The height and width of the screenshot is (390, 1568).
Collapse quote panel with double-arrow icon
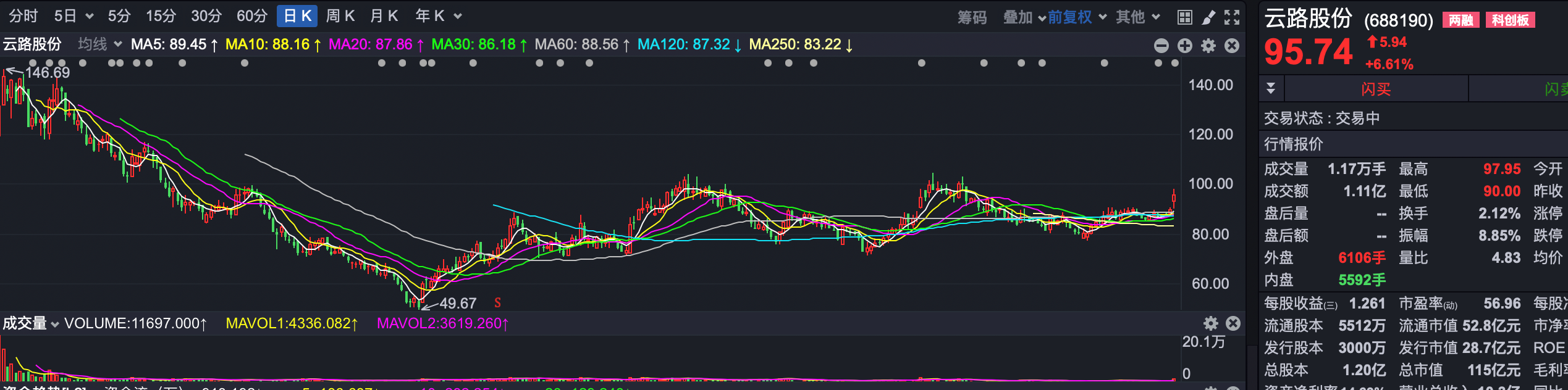pyautogui.click(x=1271, y=88)
